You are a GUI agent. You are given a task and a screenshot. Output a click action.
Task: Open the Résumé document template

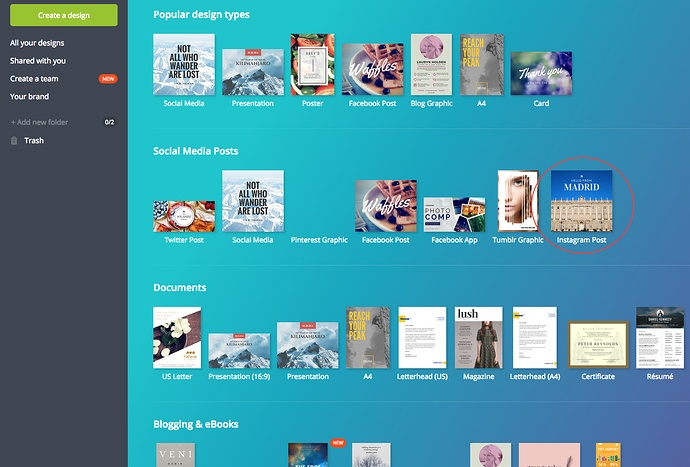pyautogui.click(x=660, y=337)
